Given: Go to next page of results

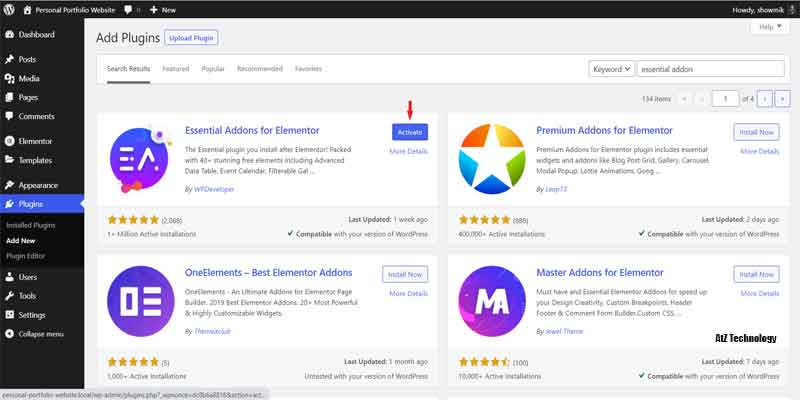Looking at the screenshot, I should coord(764,98).
